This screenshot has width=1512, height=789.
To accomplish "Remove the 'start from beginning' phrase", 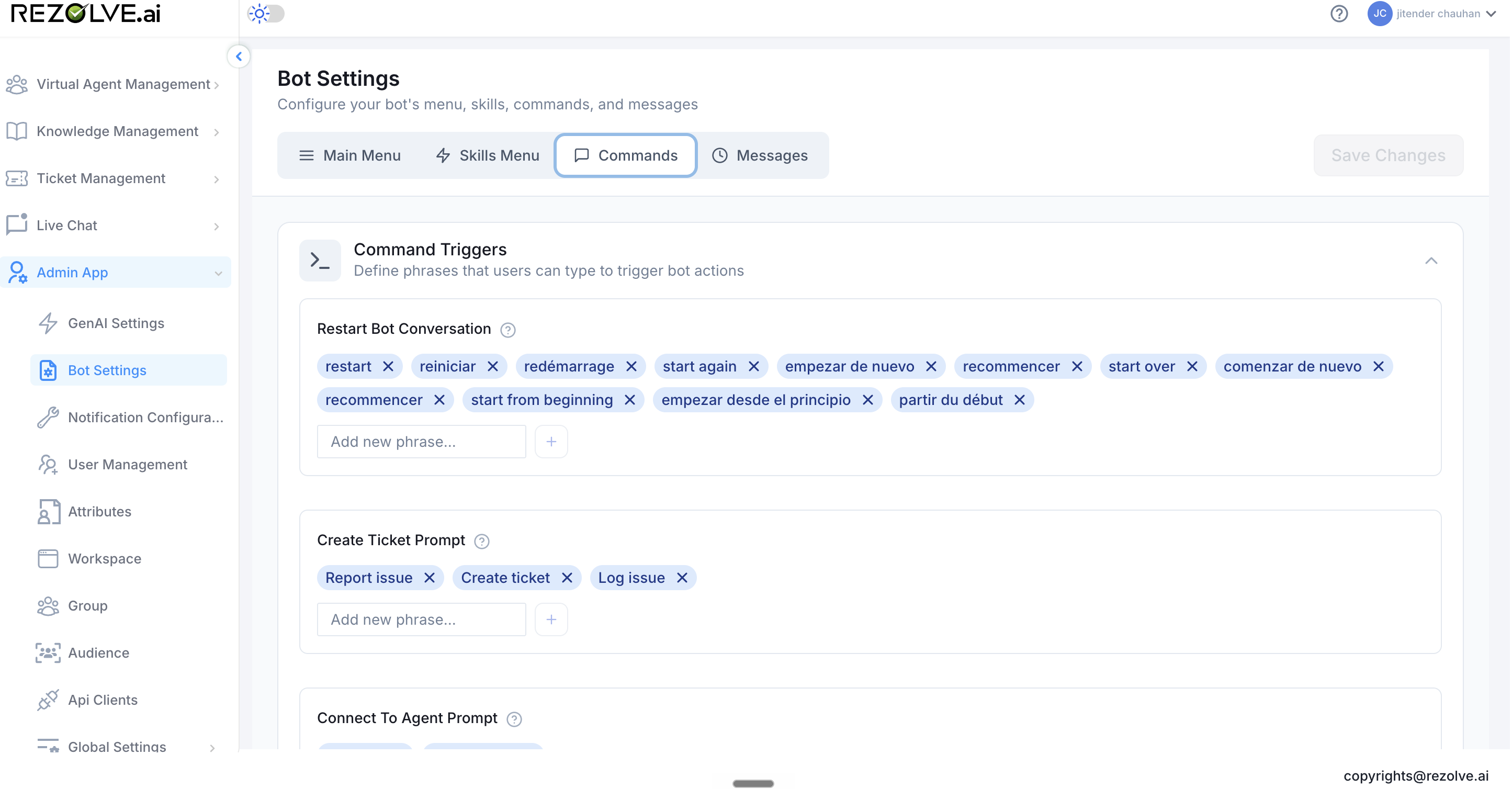I will click(x=630, y=400).
